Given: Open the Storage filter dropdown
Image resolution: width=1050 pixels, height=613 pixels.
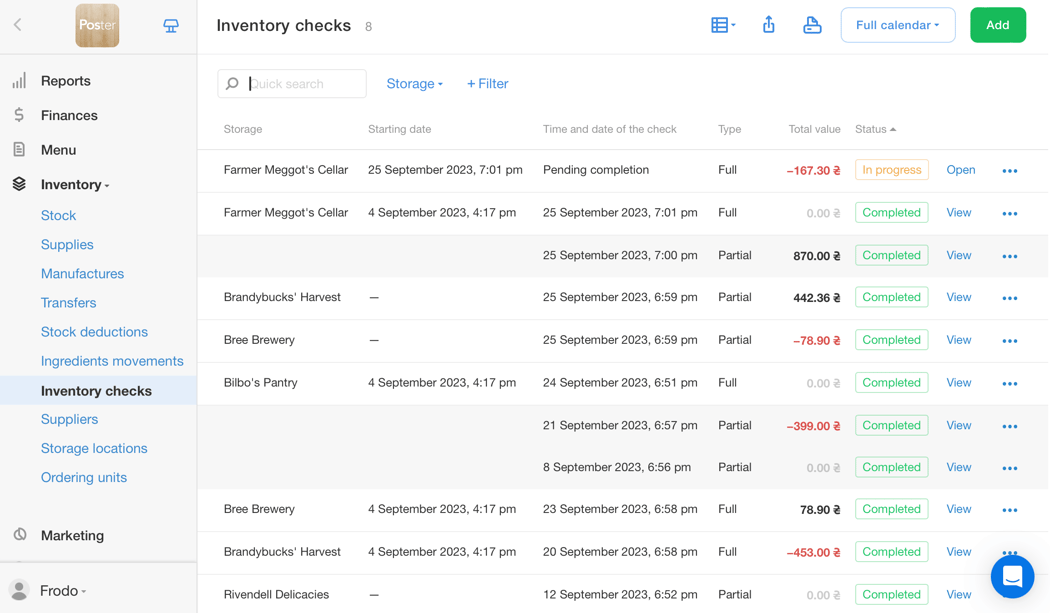Looking at the screenshot, I should click(414, 84).
